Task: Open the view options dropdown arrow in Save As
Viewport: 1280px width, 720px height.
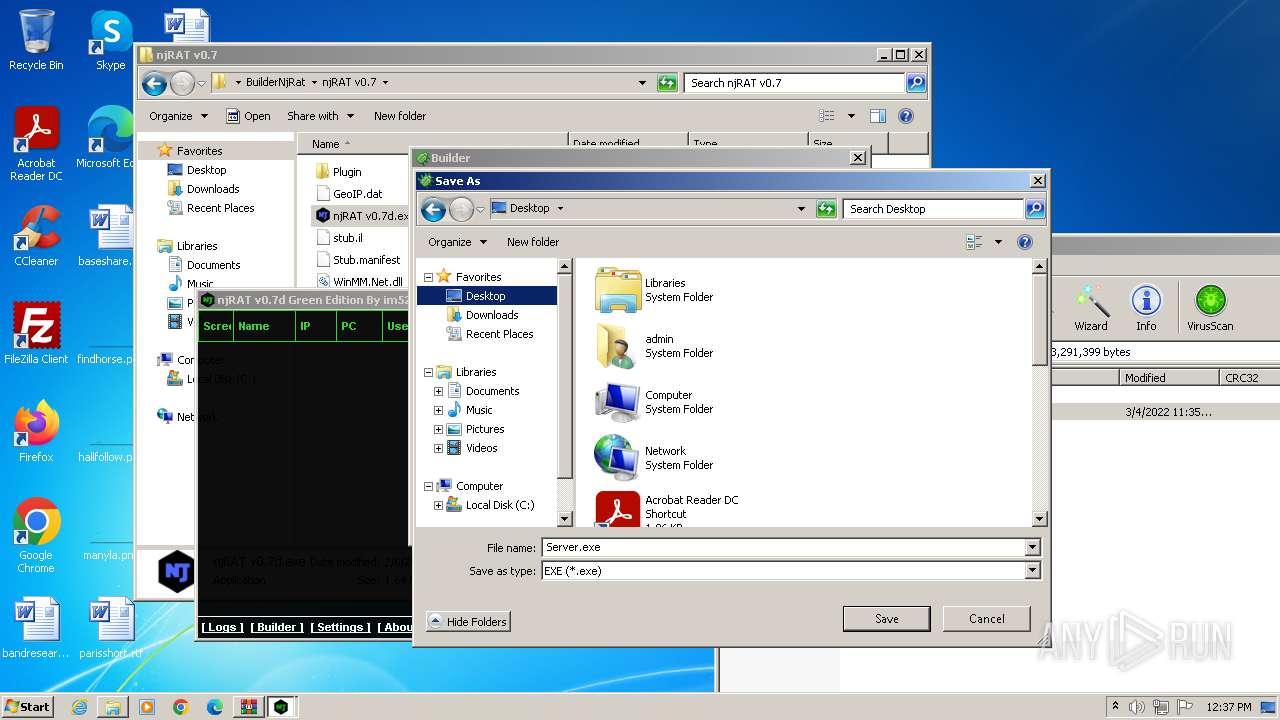Action: coord(997,242)
